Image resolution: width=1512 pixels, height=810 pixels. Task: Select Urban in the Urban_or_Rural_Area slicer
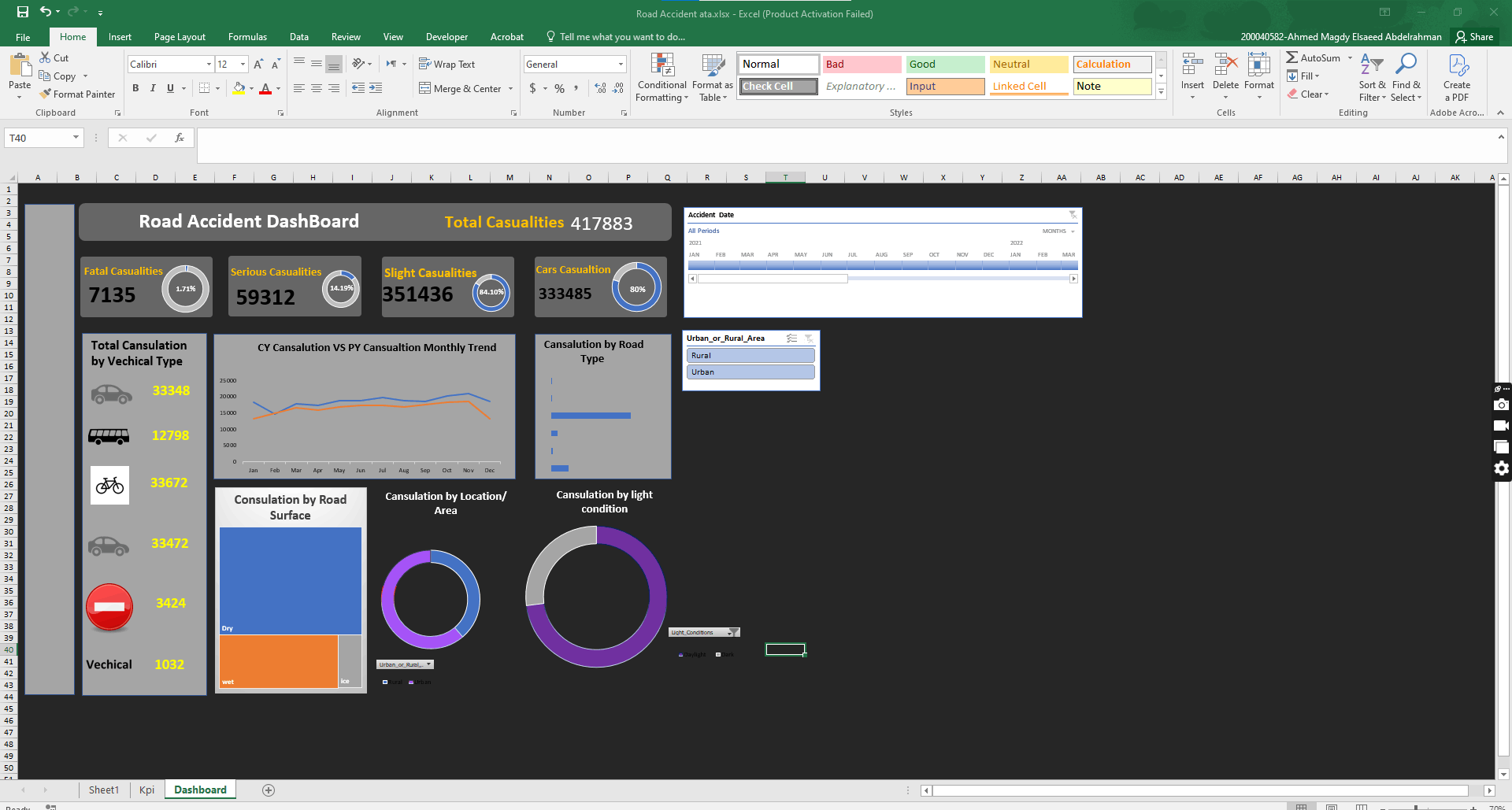(750, 372)
